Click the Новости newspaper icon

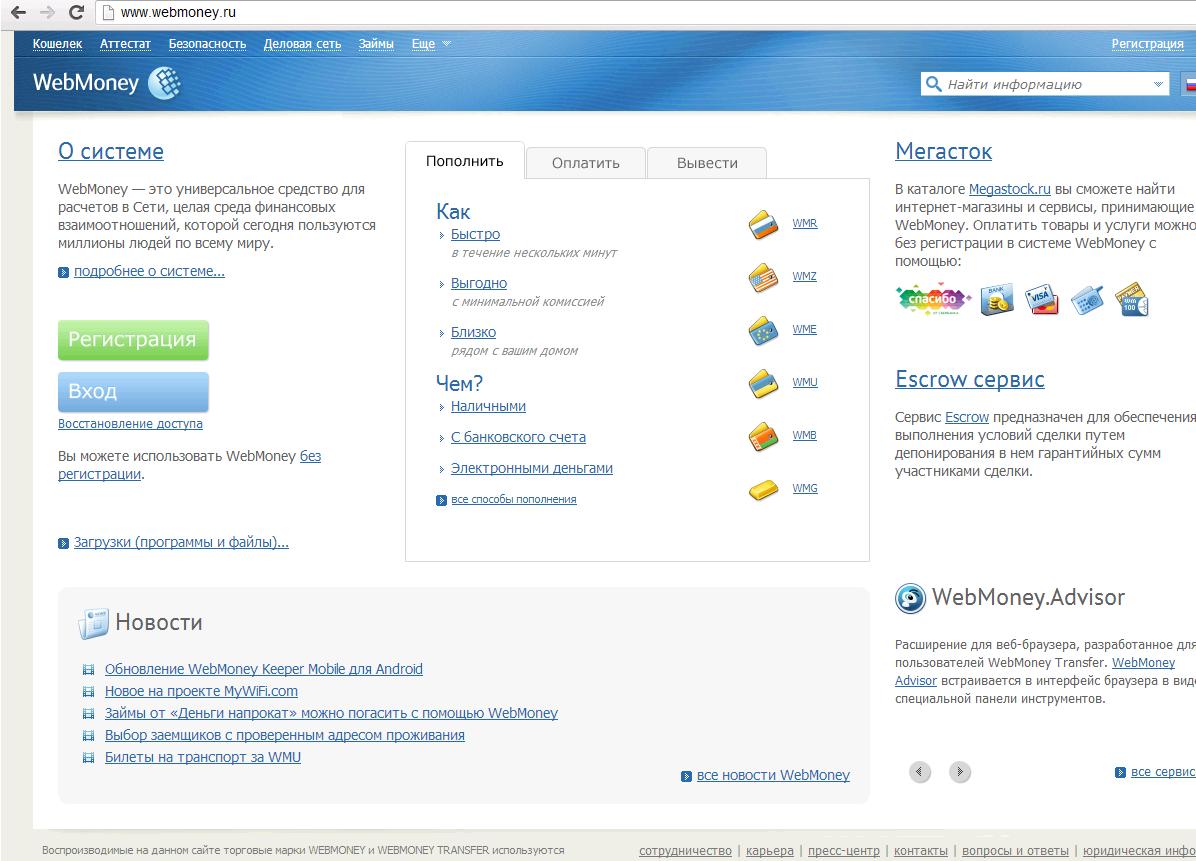94,623
